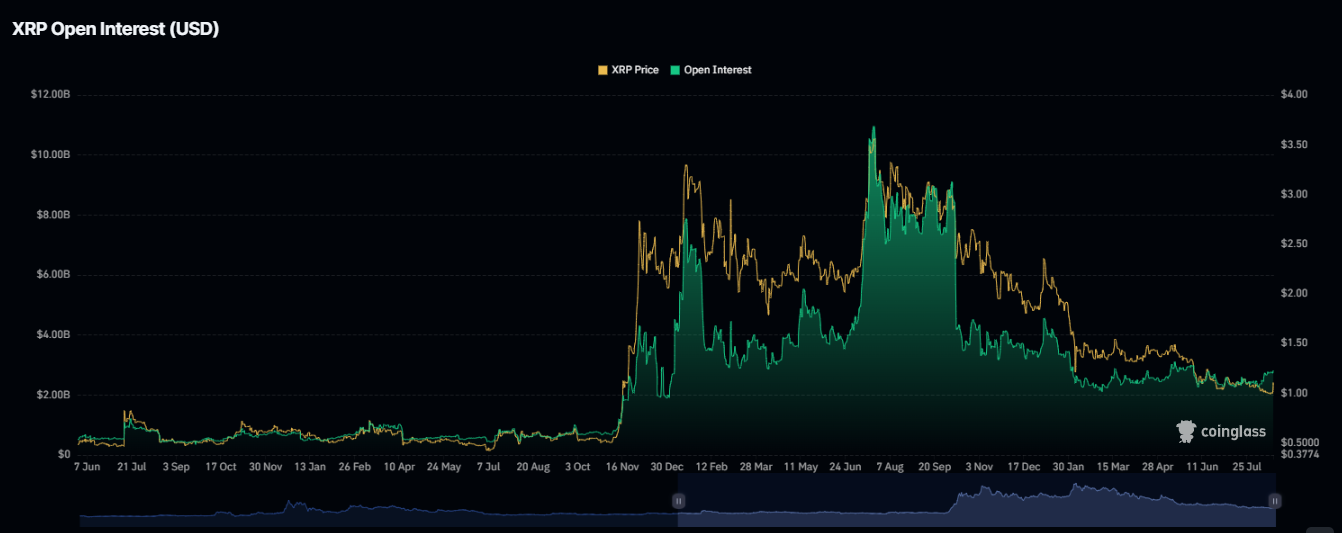Click the 20 Aug date label

[x=533, y=467]
